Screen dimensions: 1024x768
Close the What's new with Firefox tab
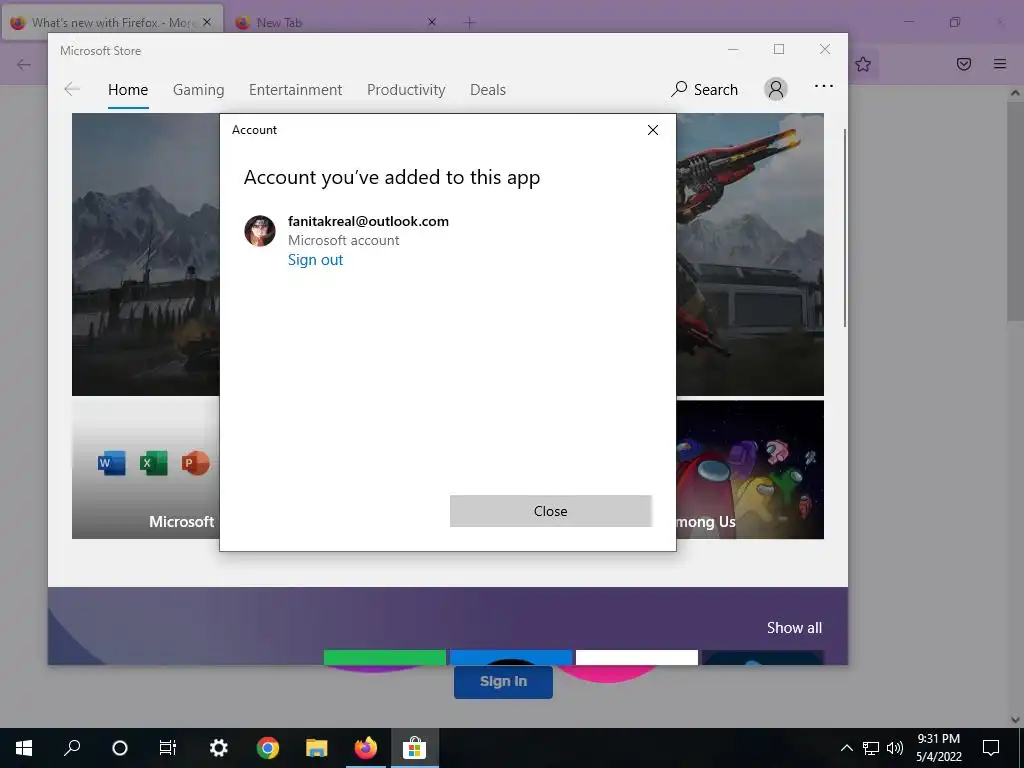coord(207,22)
